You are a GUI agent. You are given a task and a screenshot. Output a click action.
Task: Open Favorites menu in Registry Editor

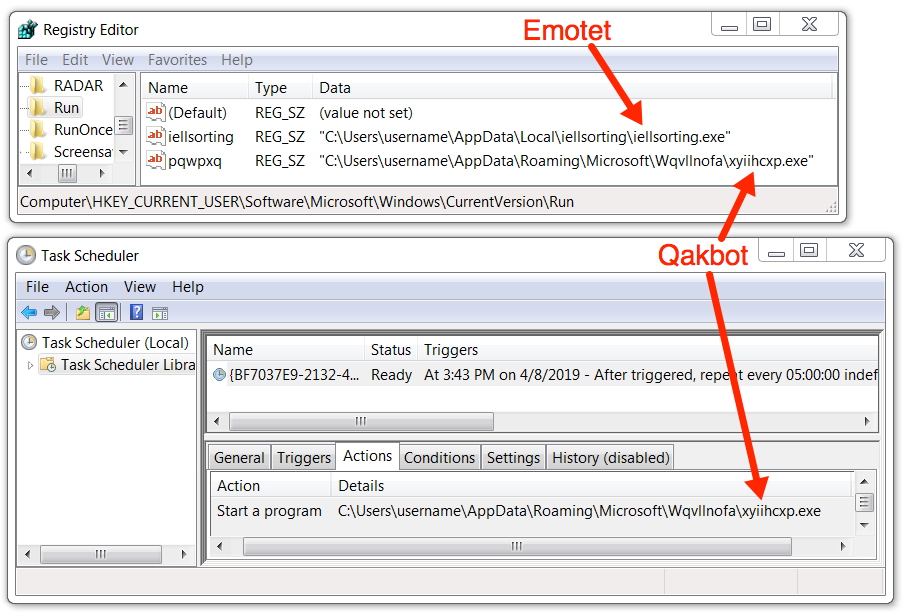click(x=177, y=60)
